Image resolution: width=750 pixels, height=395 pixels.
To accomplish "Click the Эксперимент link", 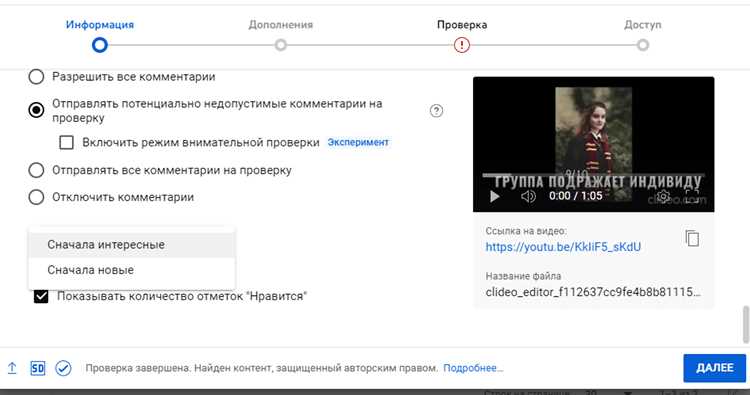I will (x=358, y=143).
